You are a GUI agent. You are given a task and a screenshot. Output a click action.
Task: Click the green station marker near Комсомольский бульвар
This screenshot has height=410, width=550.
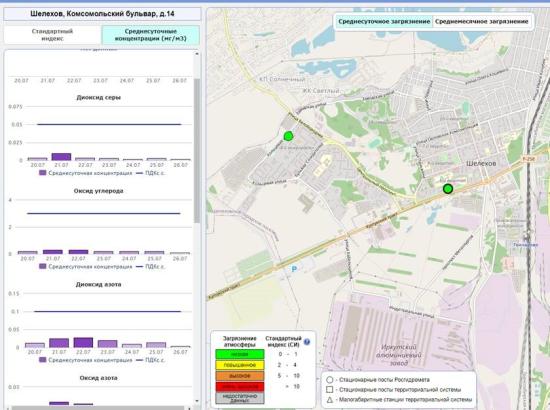pyautogui.click(x=288, y=136)
